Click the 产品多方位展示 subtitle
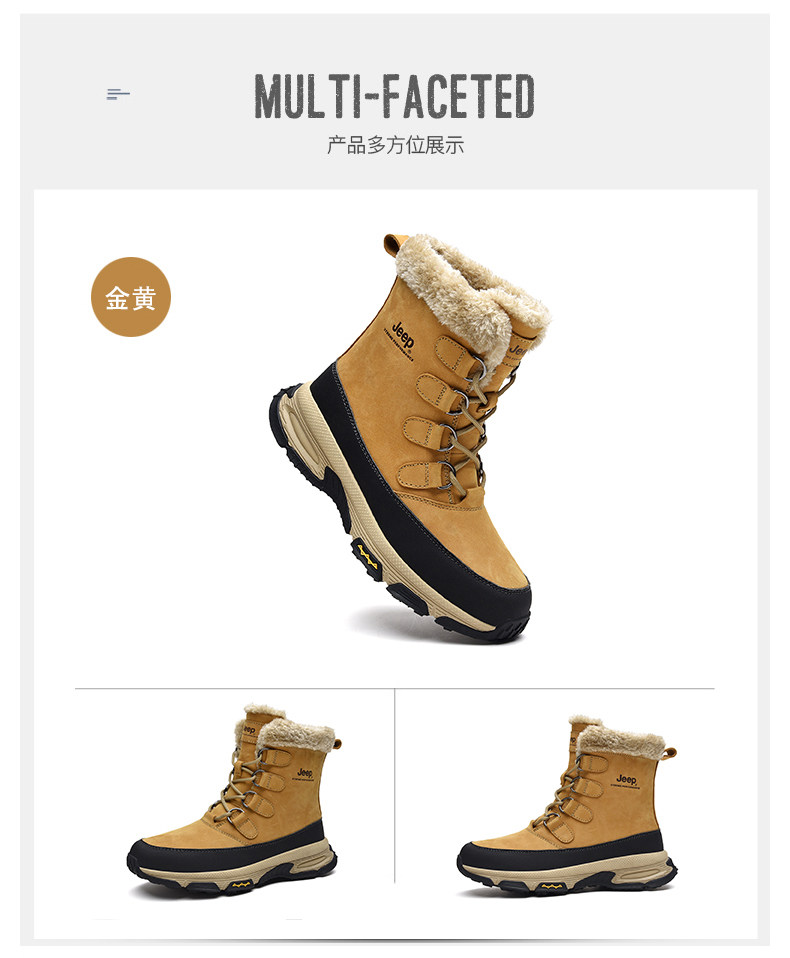 [x=395, y=145]
